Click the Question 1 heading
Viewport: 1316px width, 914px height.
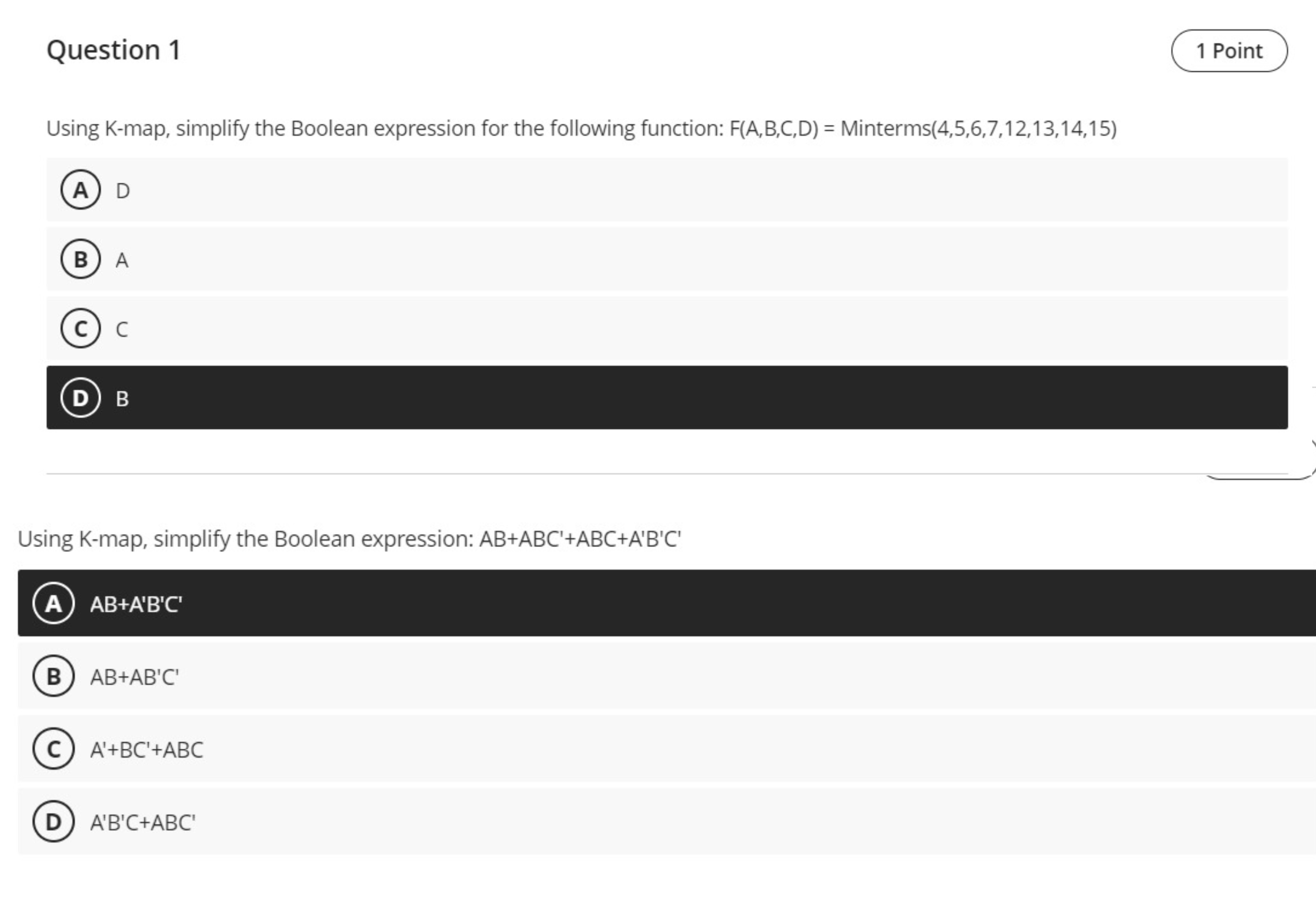114,49
